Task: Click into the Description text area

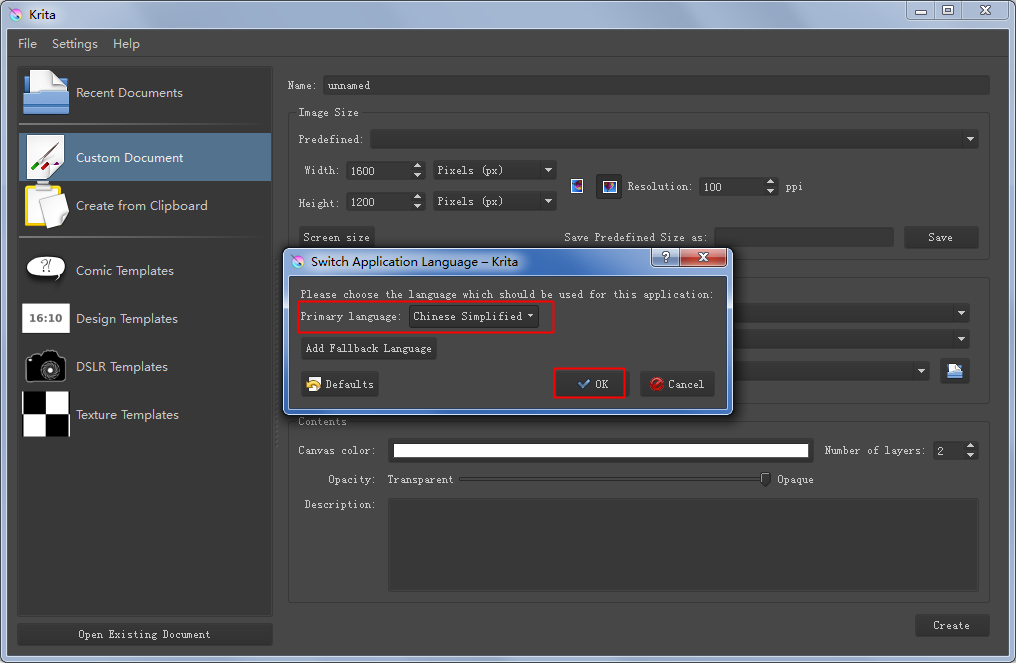Action: [683, 544]
